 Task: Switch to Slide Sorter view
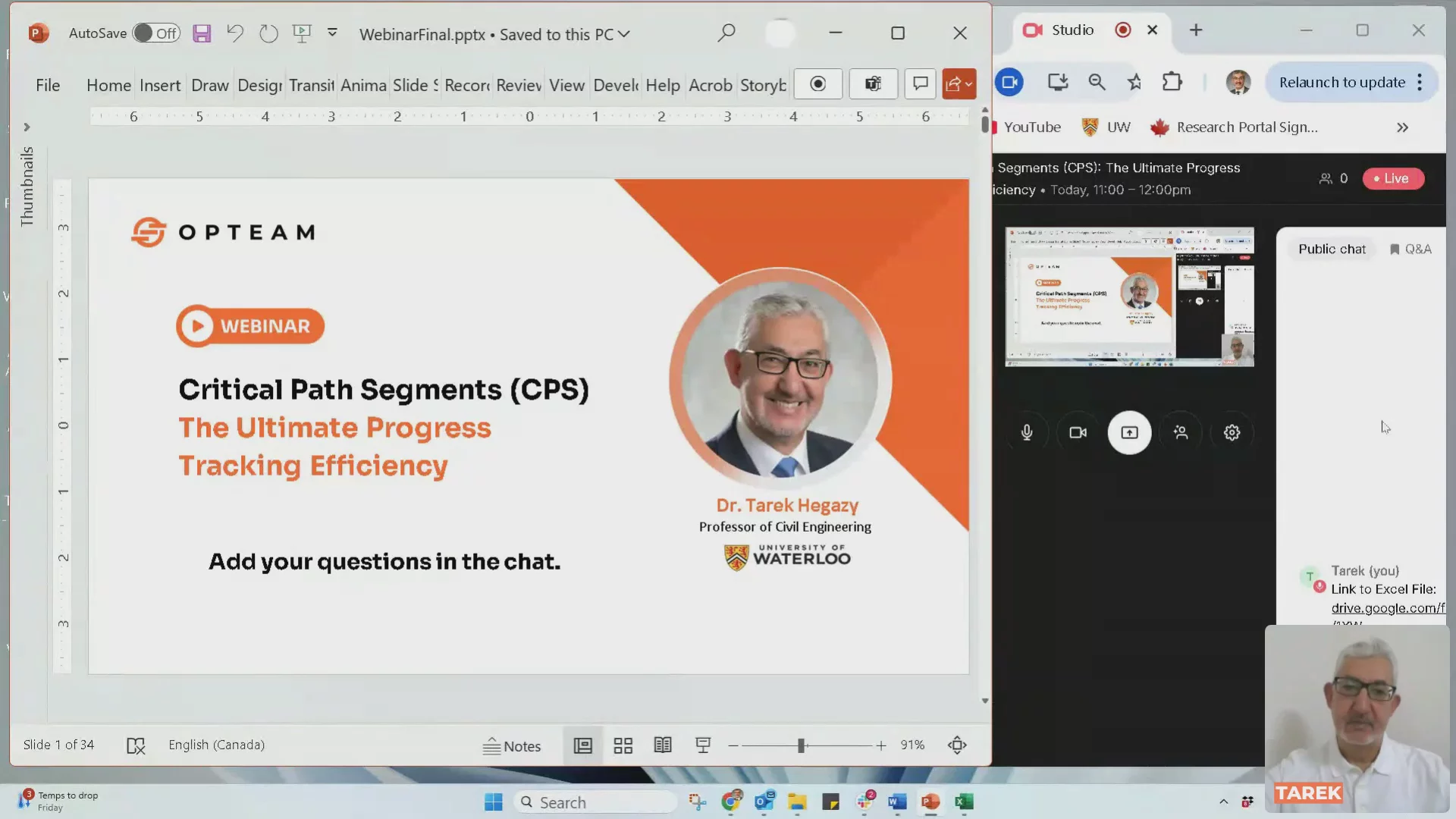tap(623, 745)
